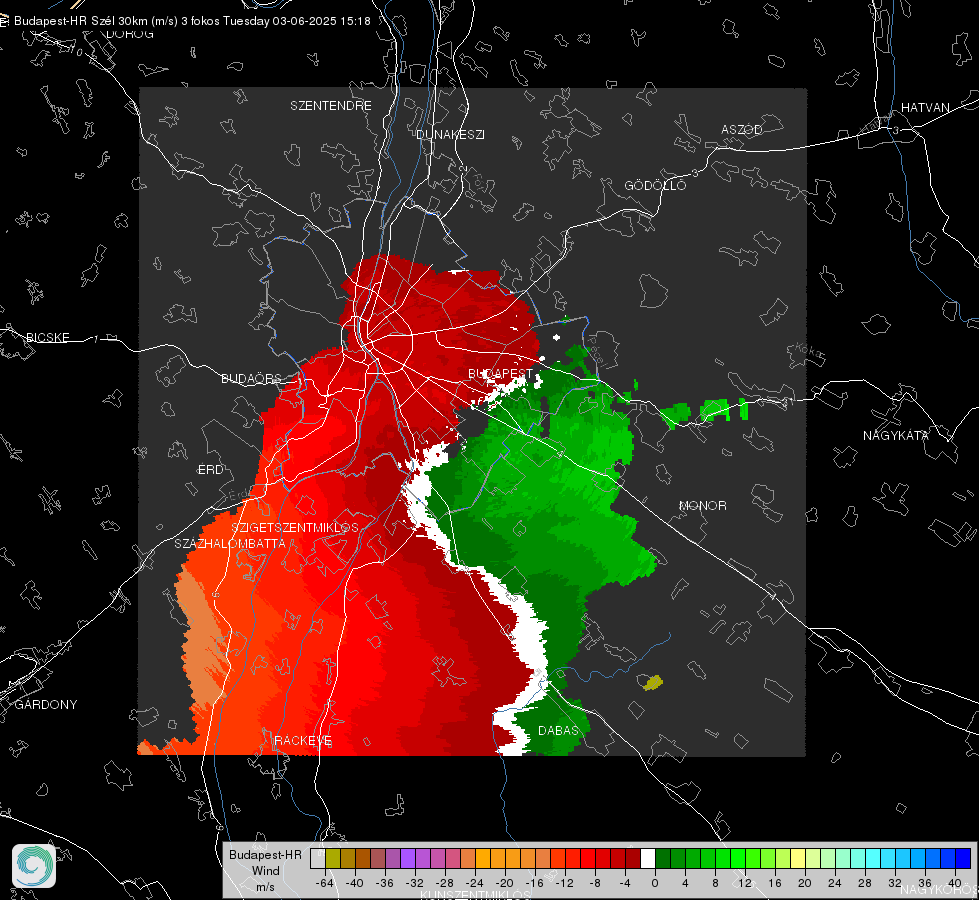Click the ASZÓD town label
979x900 pixels.
pyautogui.click(x=742, y=129)
